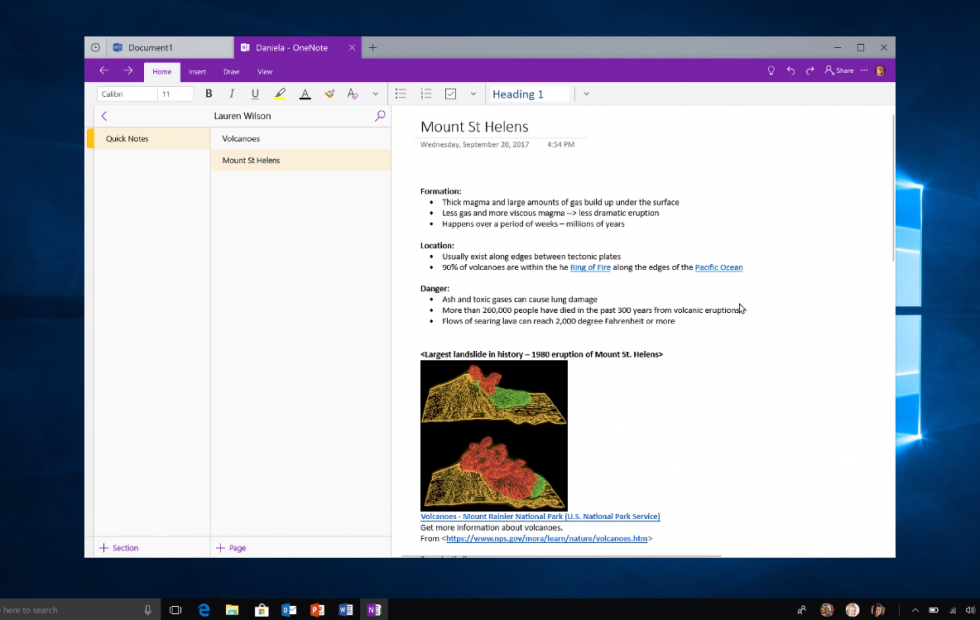This screenshot has width=980, height=620.
Task: Clear formatting with the A eraser icon
Action: pyautogui.click(x=352, y=94)
